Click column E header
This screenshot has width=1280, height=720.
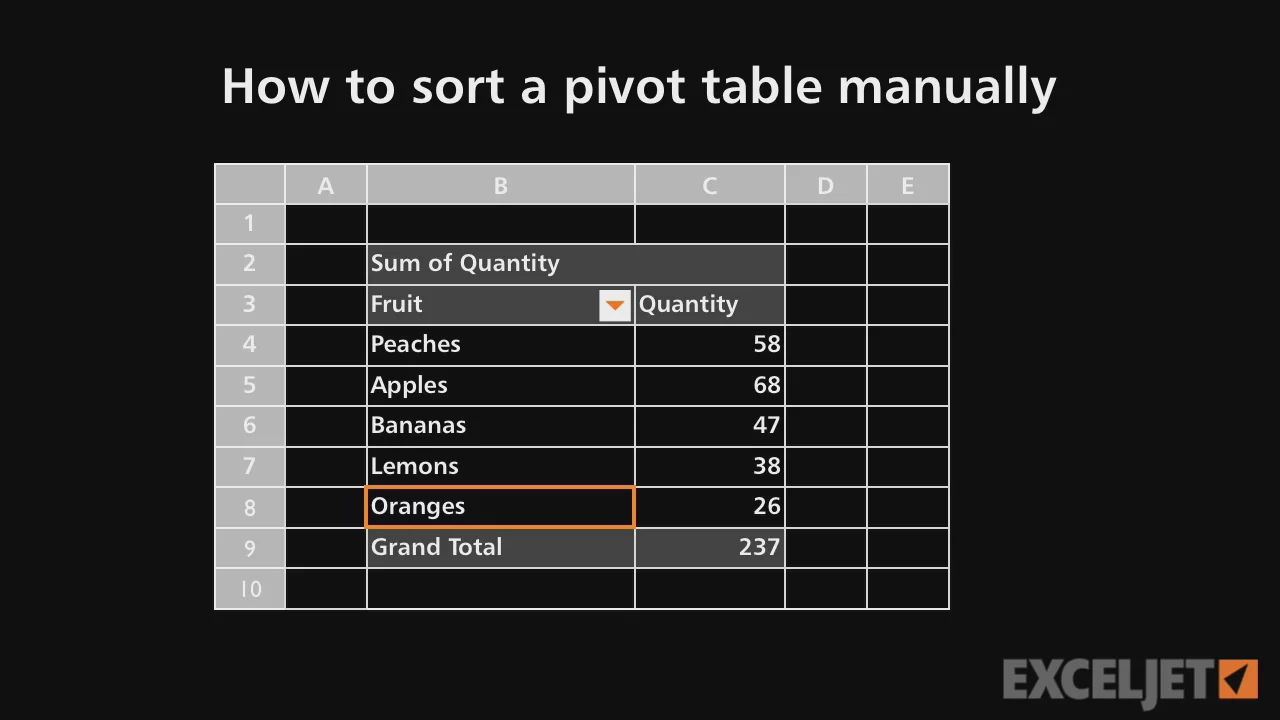click(907, 186)
